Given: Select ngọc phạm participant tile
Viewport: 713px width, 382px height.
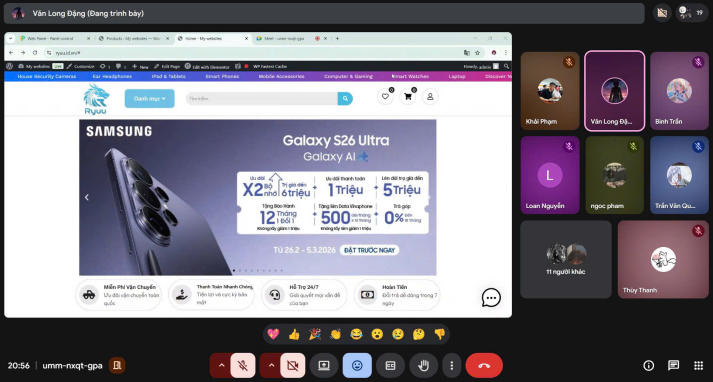Looking at the screenshot, I should pyautogui.click(x=614, y=175).
